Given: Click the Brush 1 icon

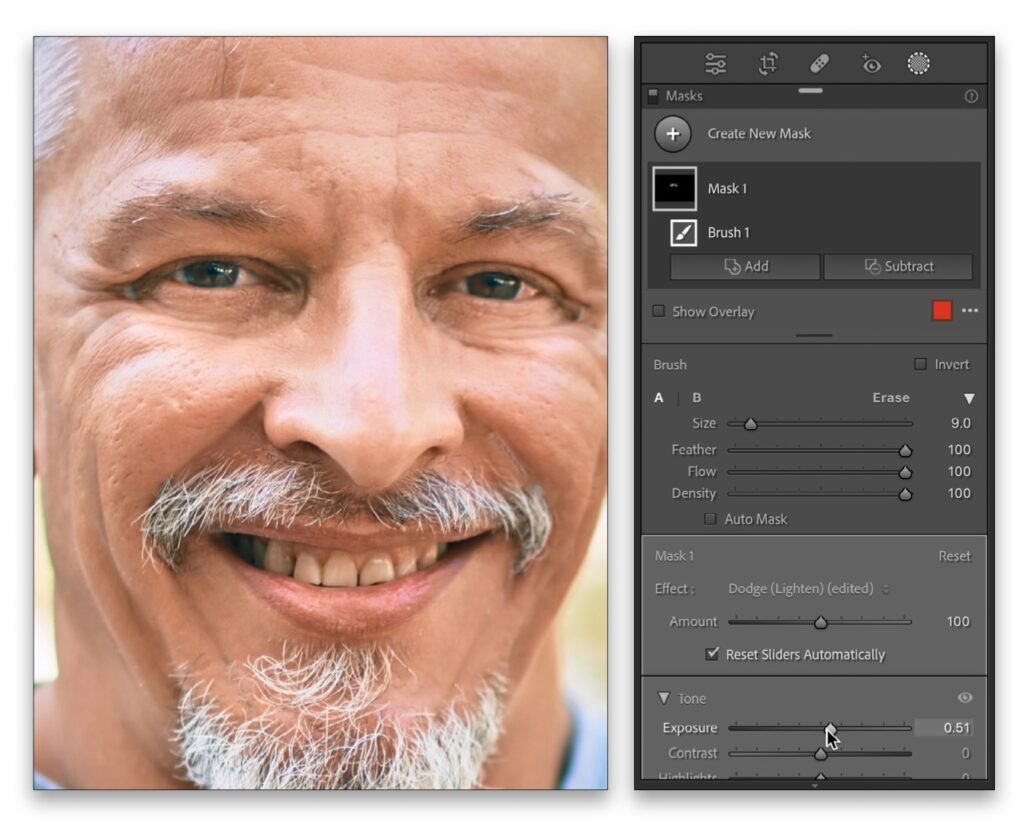Looking at the screenshot, I should pyautogui.click(x=683, y=232).
